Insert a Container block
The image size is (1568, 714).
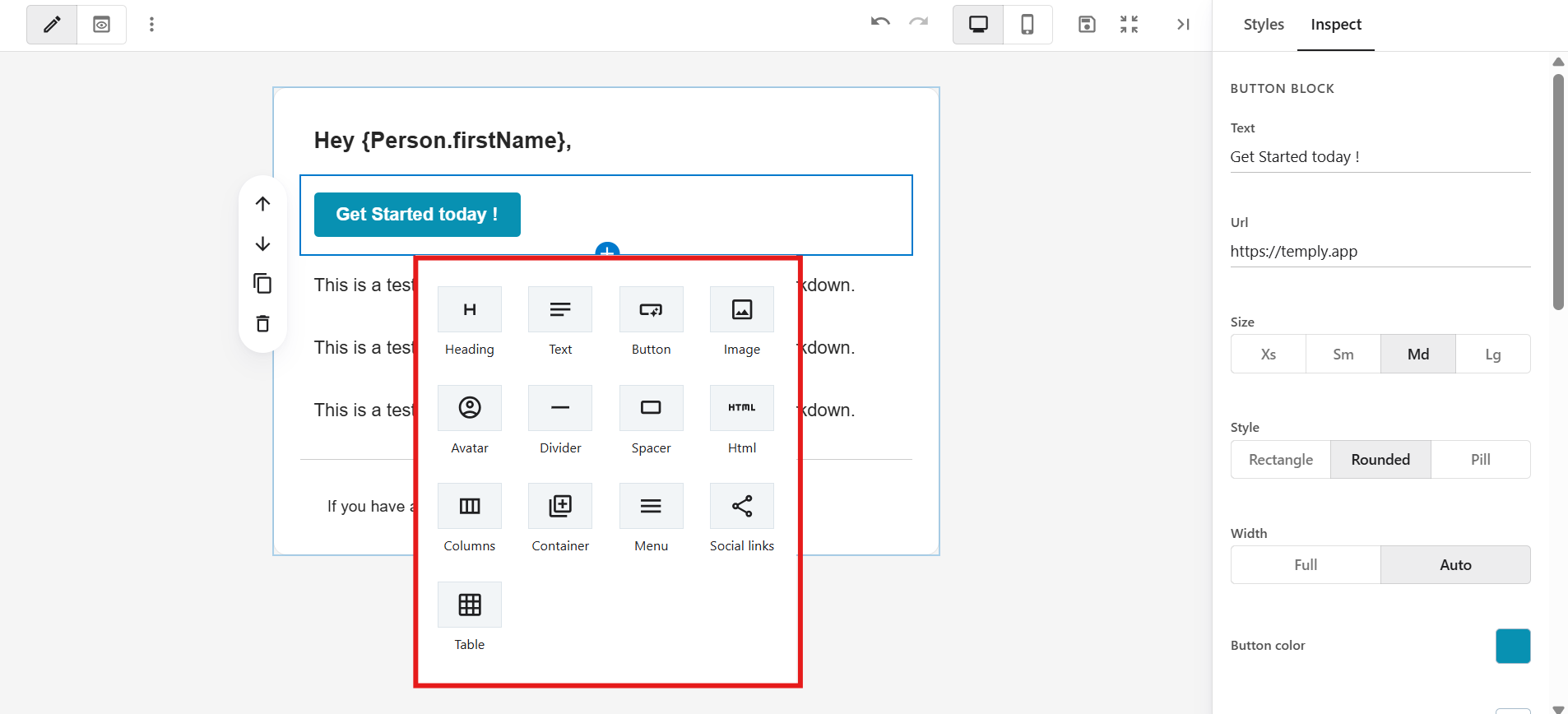(560, 518)
